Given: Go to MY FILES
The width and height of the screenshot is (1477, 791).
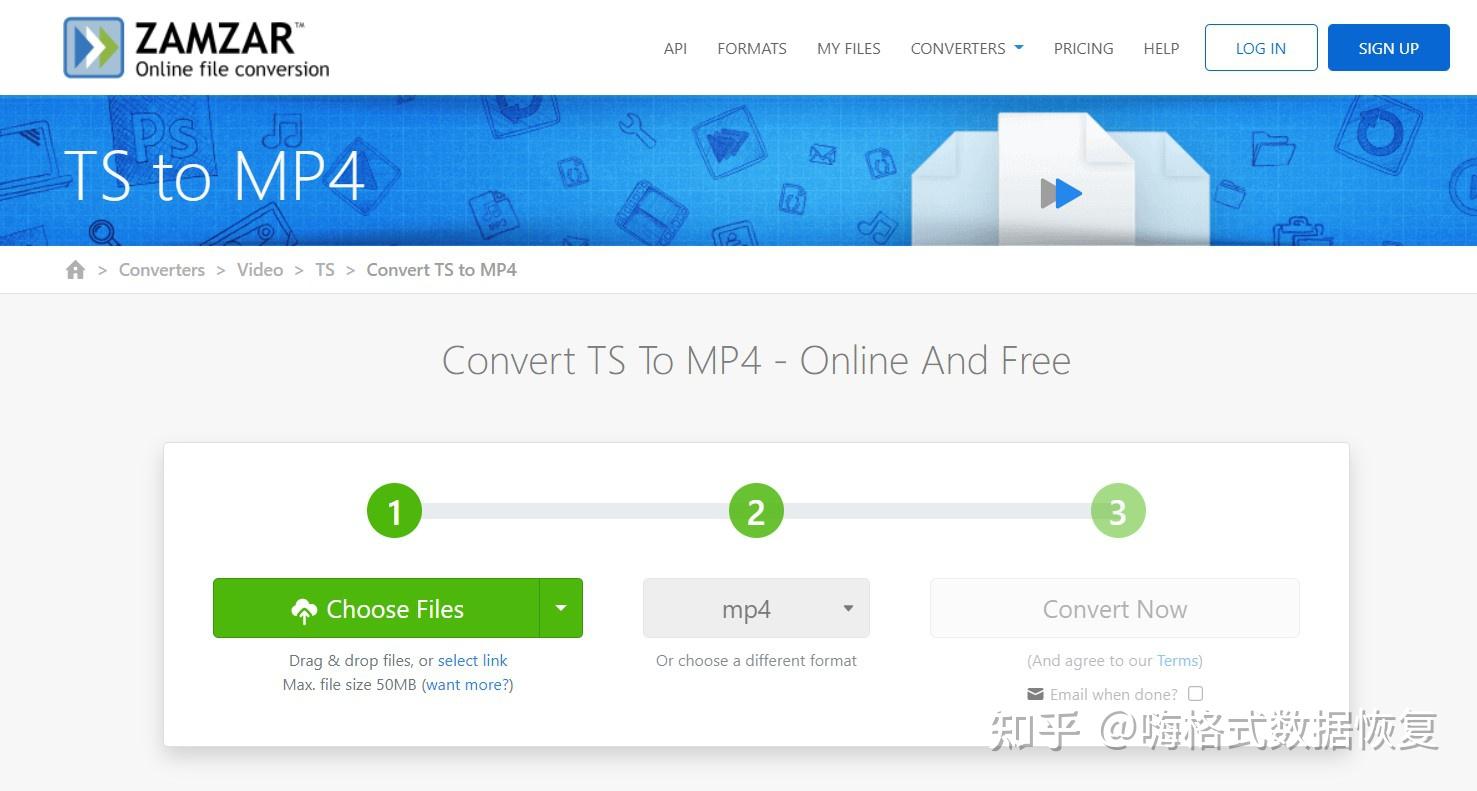Looking at the screenshot, I should [x=848, y=48].
